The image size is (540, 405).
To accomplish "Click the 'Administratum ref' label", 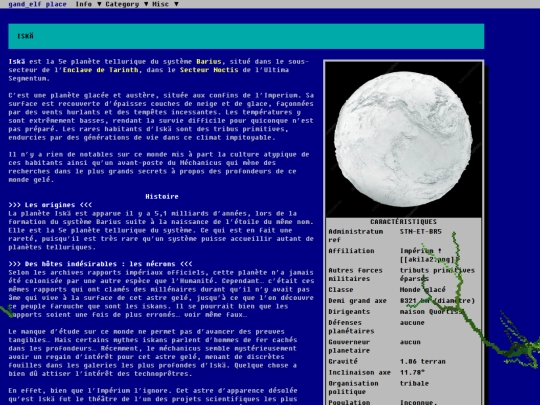I will coord(356,236).
